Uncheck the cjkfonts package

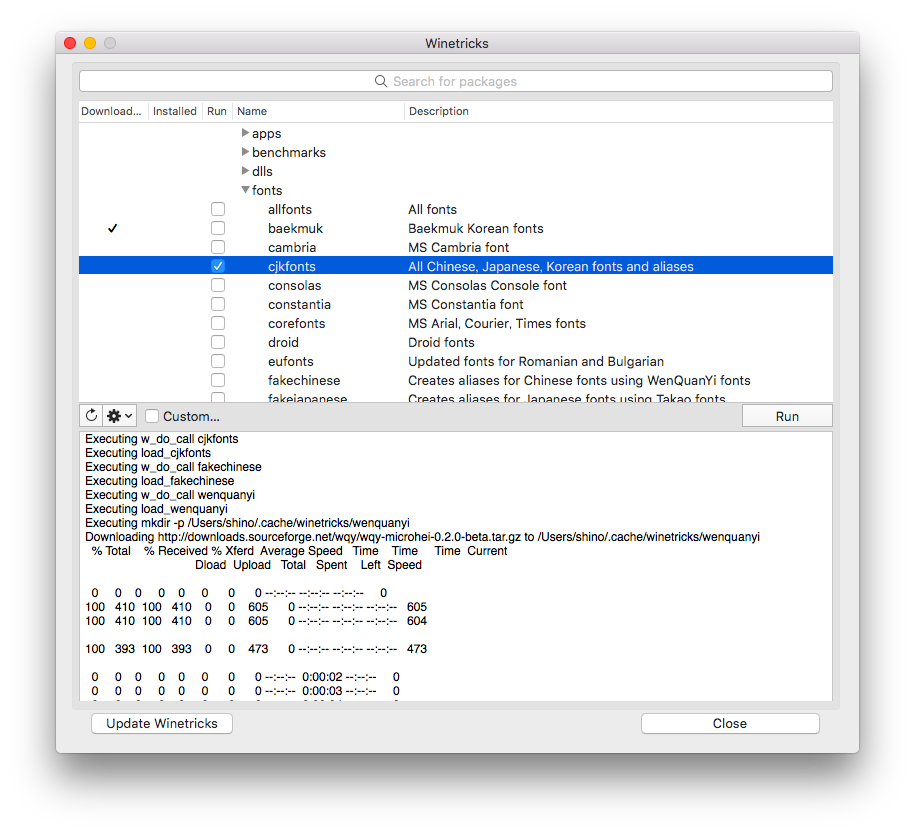point(217,266)
